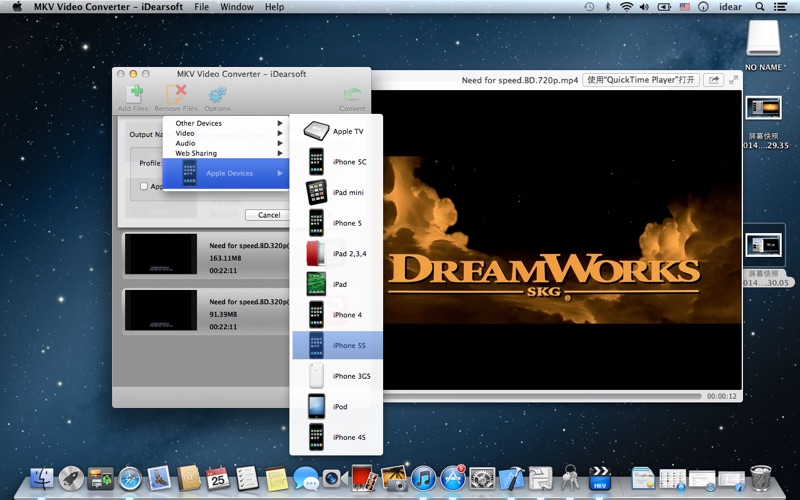
Task: Click the US flag input source icon
Action: tap(685, 7)
